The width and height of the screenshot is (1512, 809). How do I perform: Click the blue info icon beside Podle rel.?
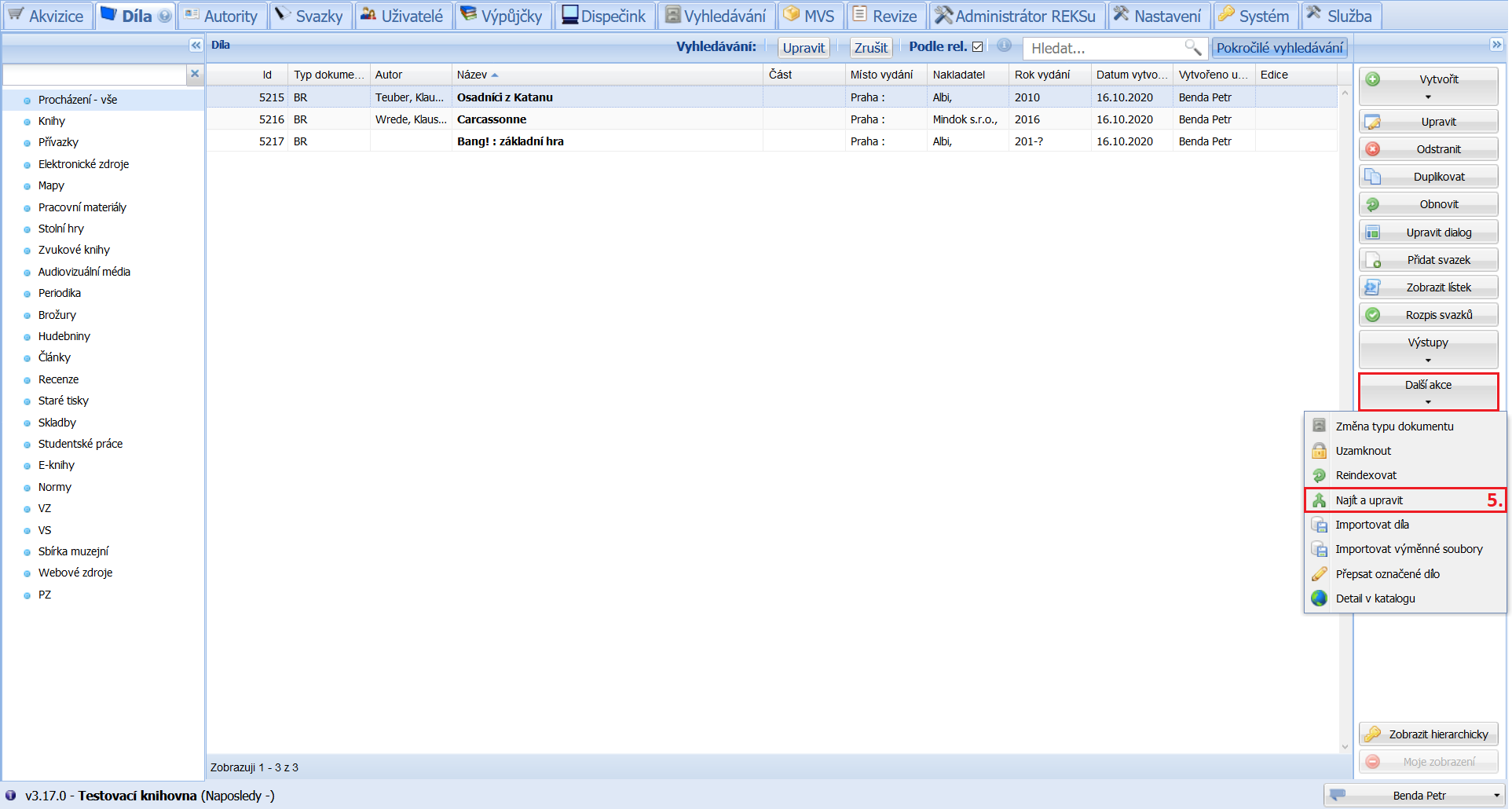(x=1004, y=46)
